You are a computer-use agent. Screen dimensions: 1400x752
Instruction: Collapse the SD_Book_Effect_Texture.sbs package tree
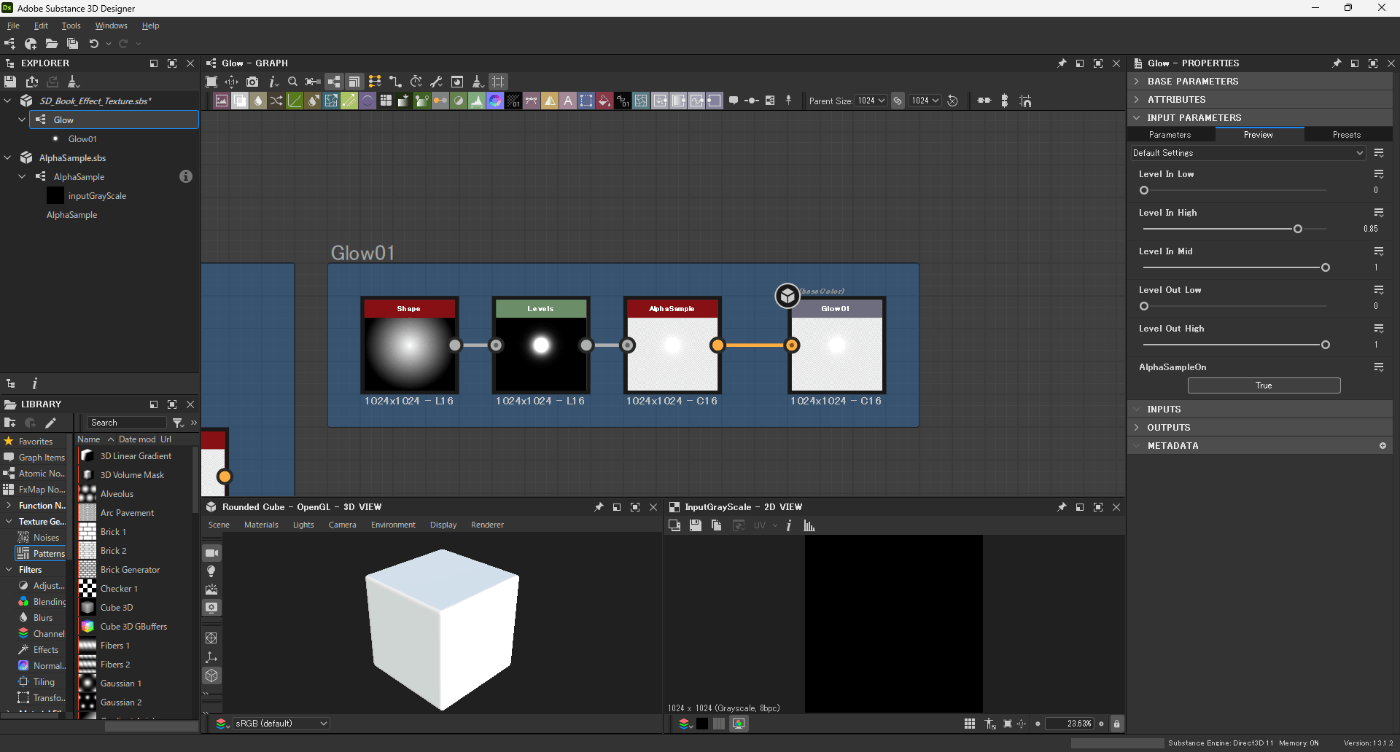click(x=8, y=101)
